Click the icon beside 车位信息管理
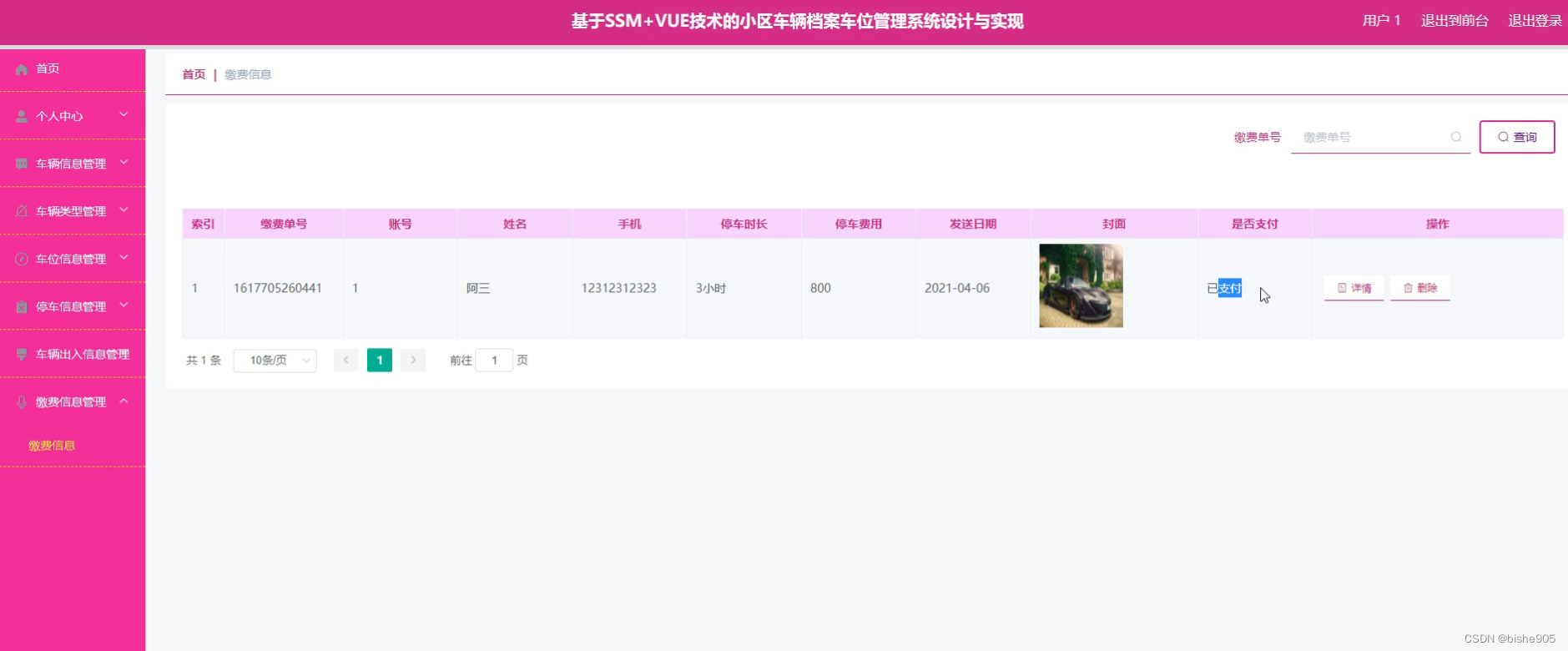Image resolution: width=1568 pixels, height=651 pixels. tap(22, 260)
